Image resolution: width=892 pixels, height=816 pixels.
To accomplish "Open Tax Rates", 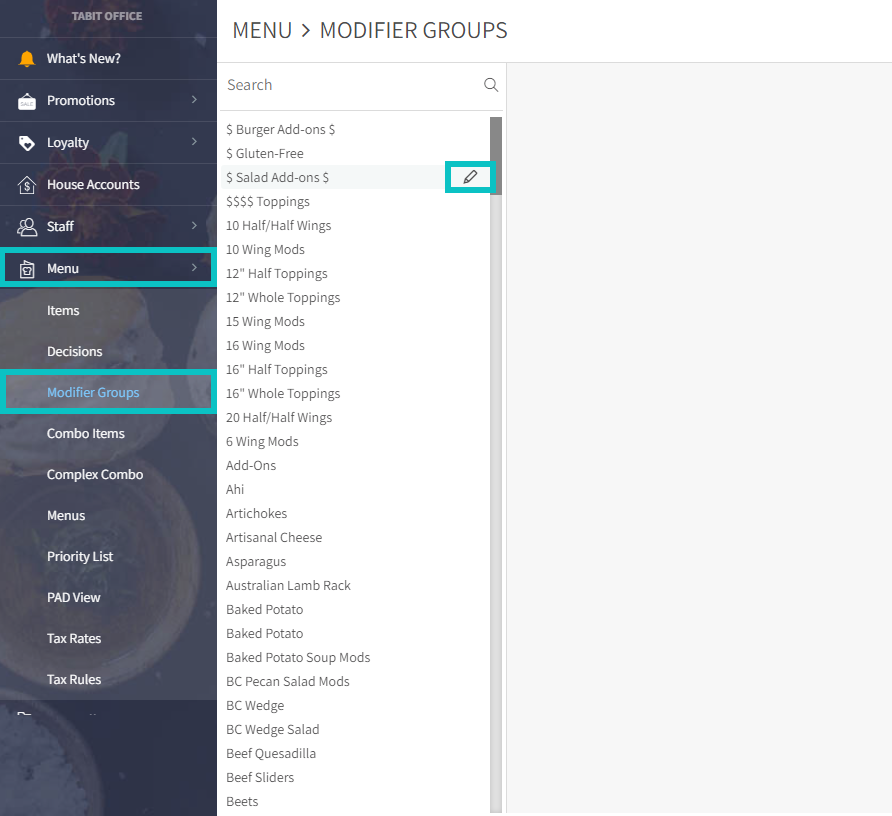I will [74, 638].
